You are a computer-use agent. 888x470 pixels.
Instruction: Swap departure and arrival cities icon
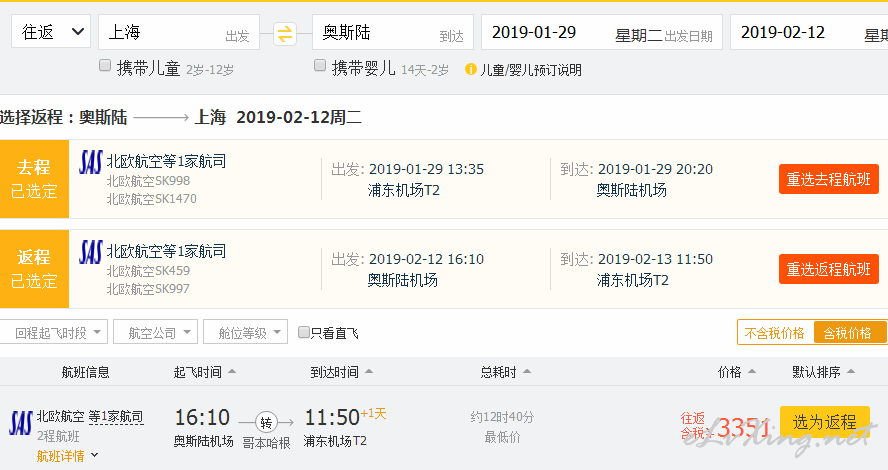[x=285, y=34]
